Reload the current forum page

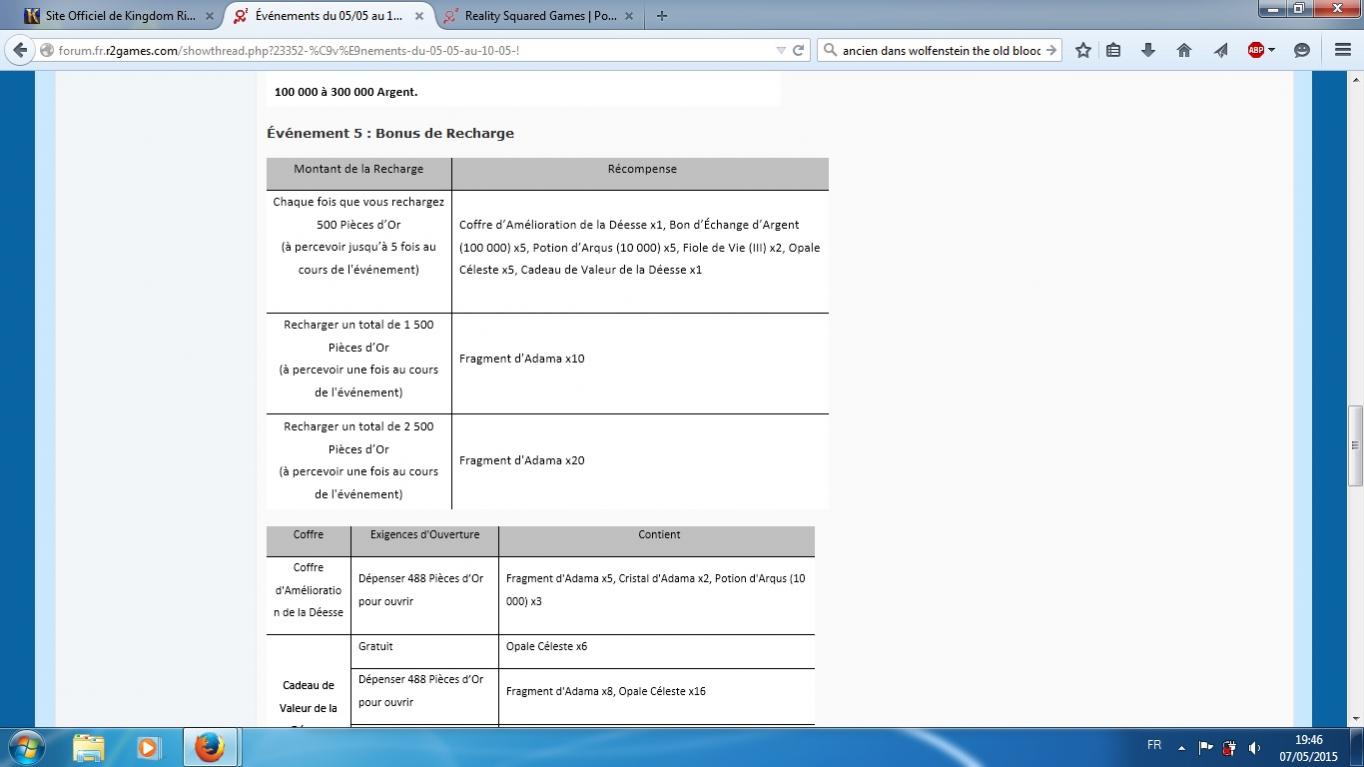[798, 50]
